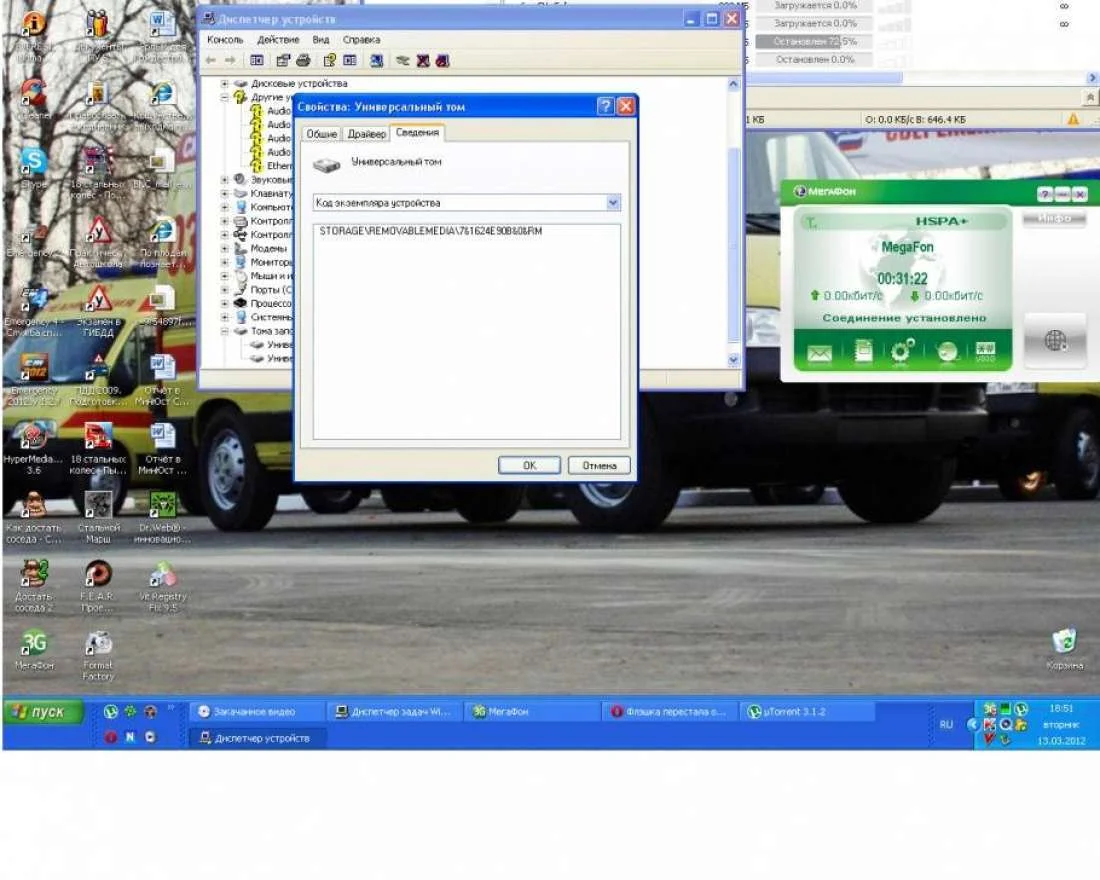
Task: Switch to the Драйвер tab
Action: [366, 134]
